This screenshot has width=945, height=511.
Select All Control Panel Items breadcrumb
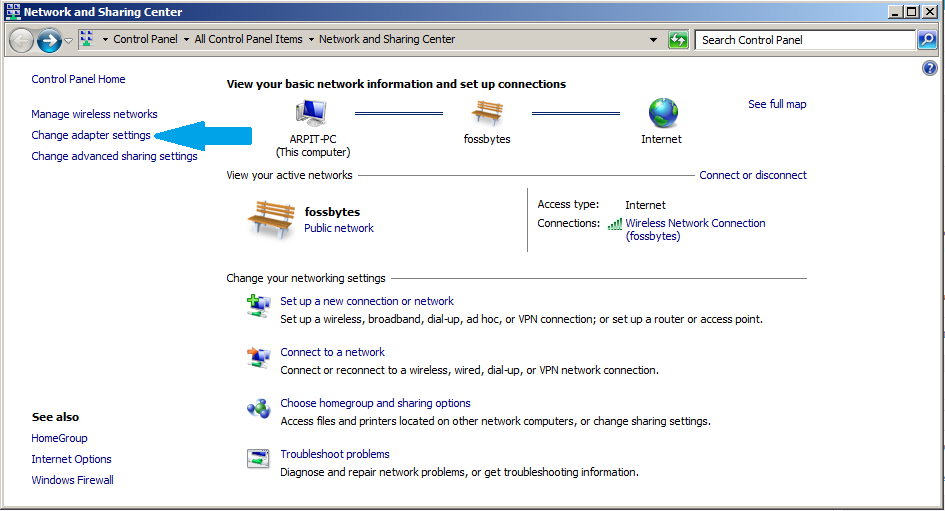click(248, 40)
